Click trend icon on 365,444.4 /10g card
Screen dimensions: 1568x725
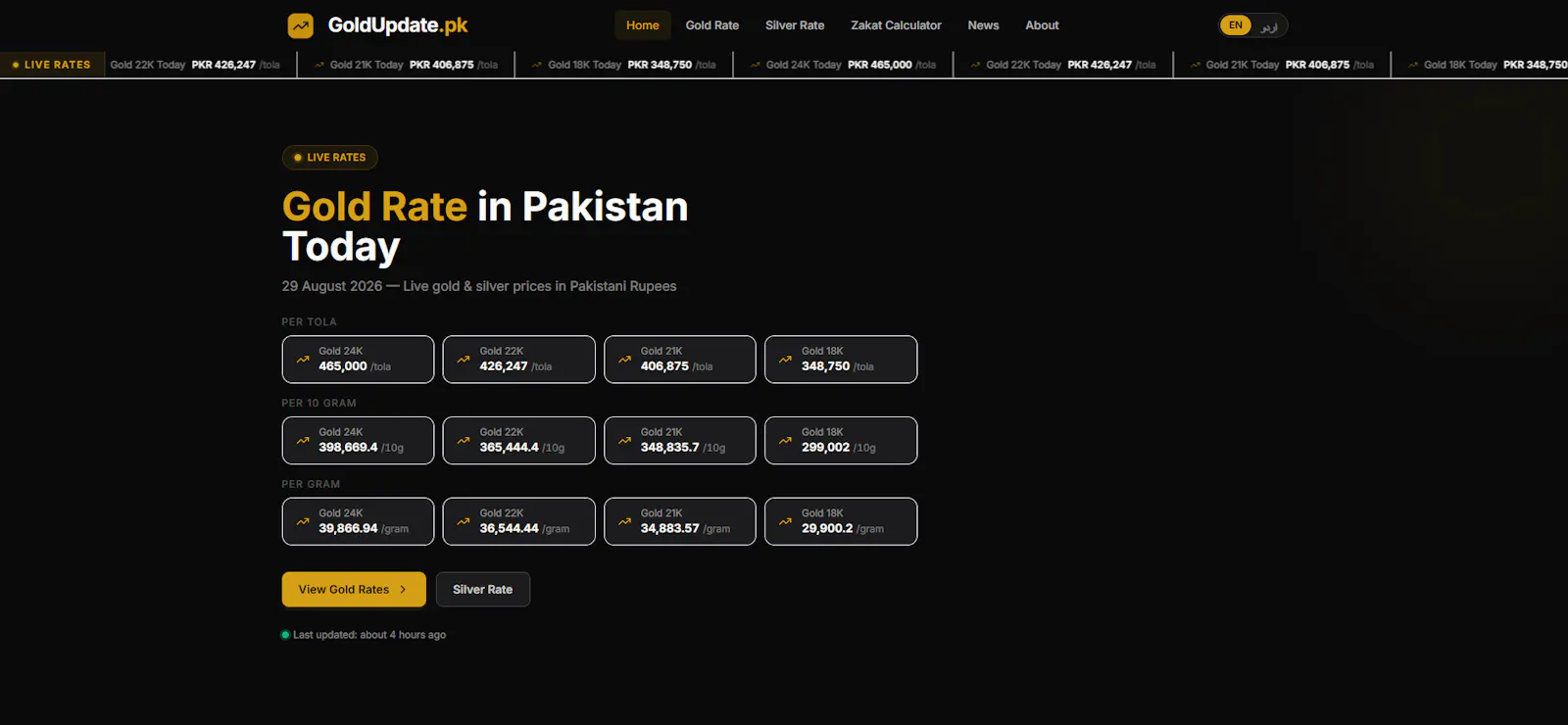pos(464,441)
